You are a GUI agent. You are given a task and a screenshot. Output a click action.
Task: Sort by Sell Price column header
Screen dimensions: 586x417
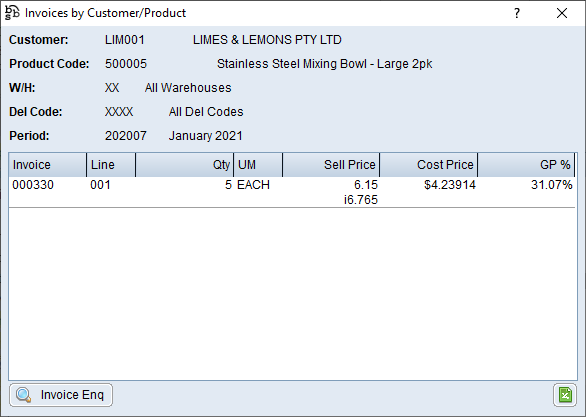[331, 165]
